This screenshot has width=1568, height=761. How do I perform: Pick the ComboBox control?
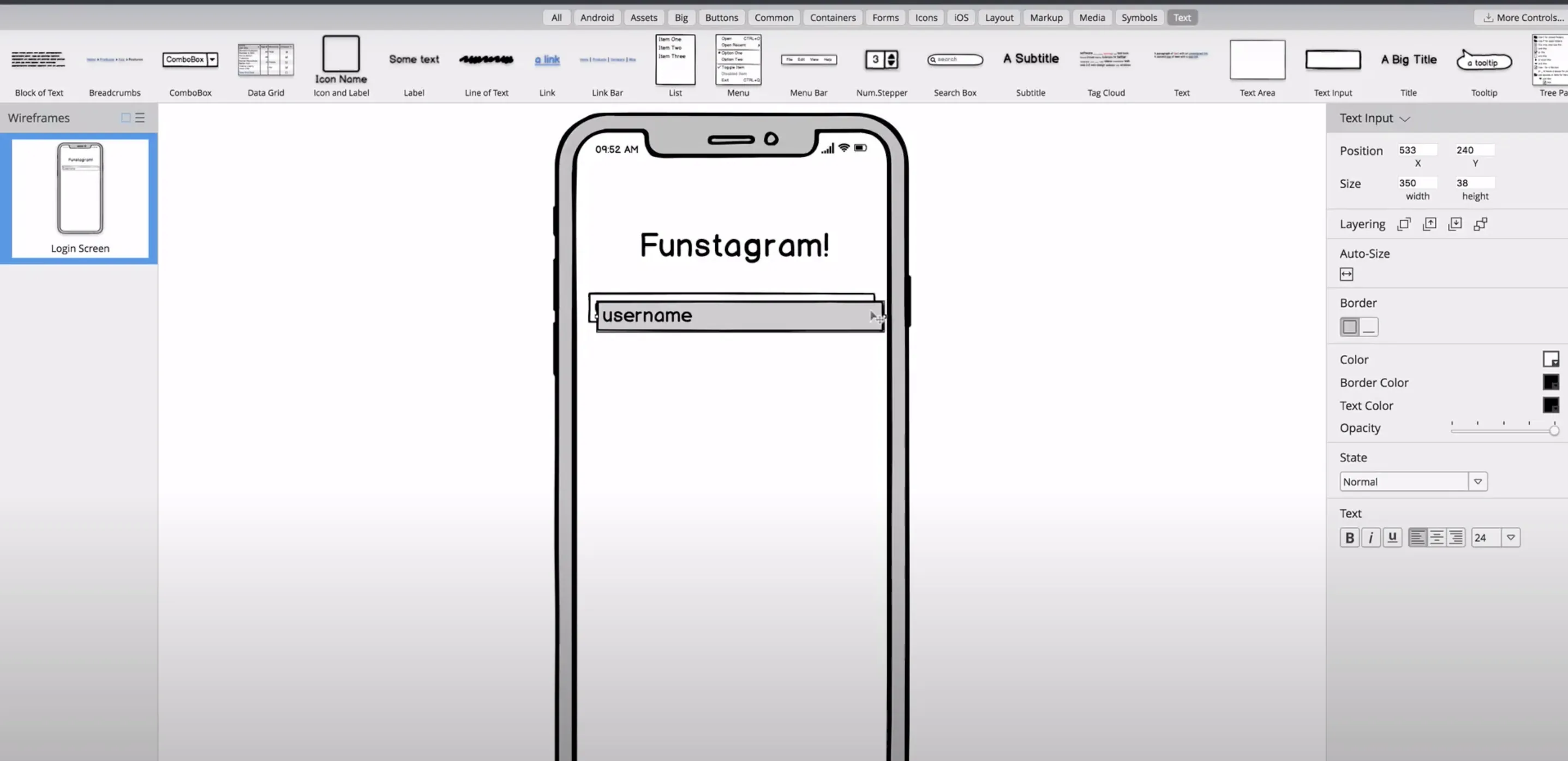[190, 66]
